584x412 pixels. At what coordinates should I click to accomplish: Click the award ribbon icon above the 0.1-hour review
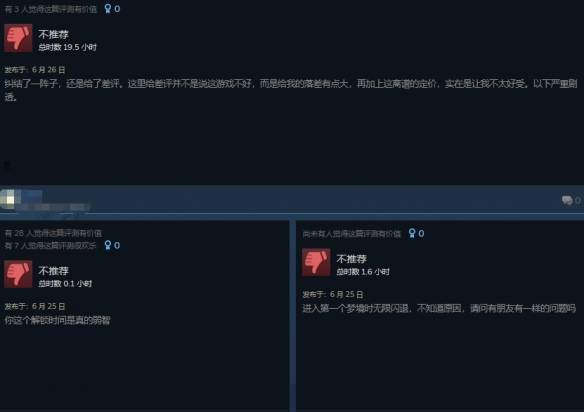(x=108, y=245)
